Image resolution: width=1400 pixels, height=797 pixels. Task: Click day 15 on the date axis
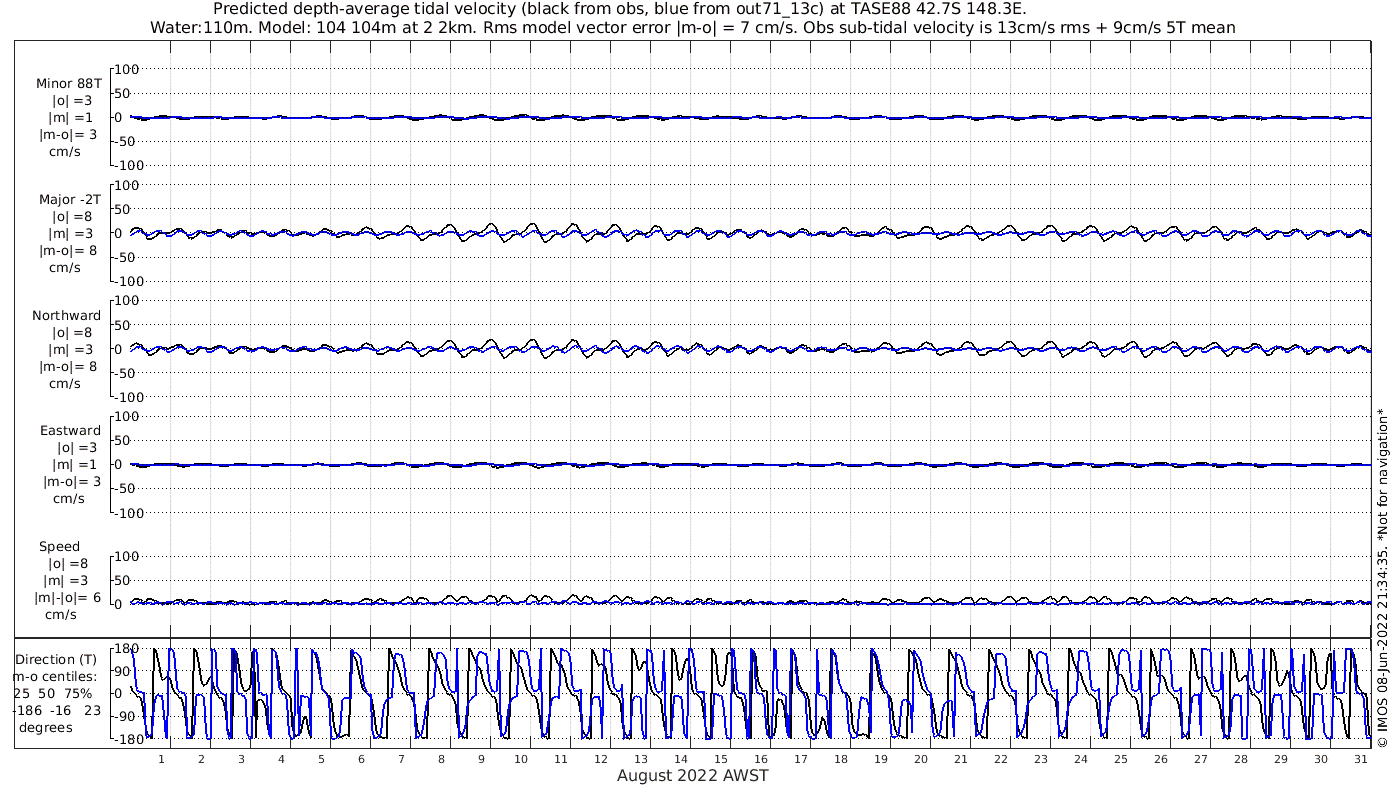[x=721, y=759]
